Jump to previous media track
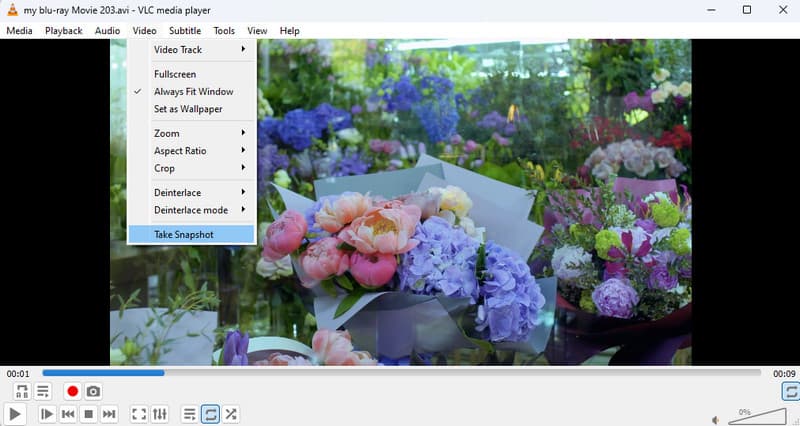800x426 pixels. point(68,414)
